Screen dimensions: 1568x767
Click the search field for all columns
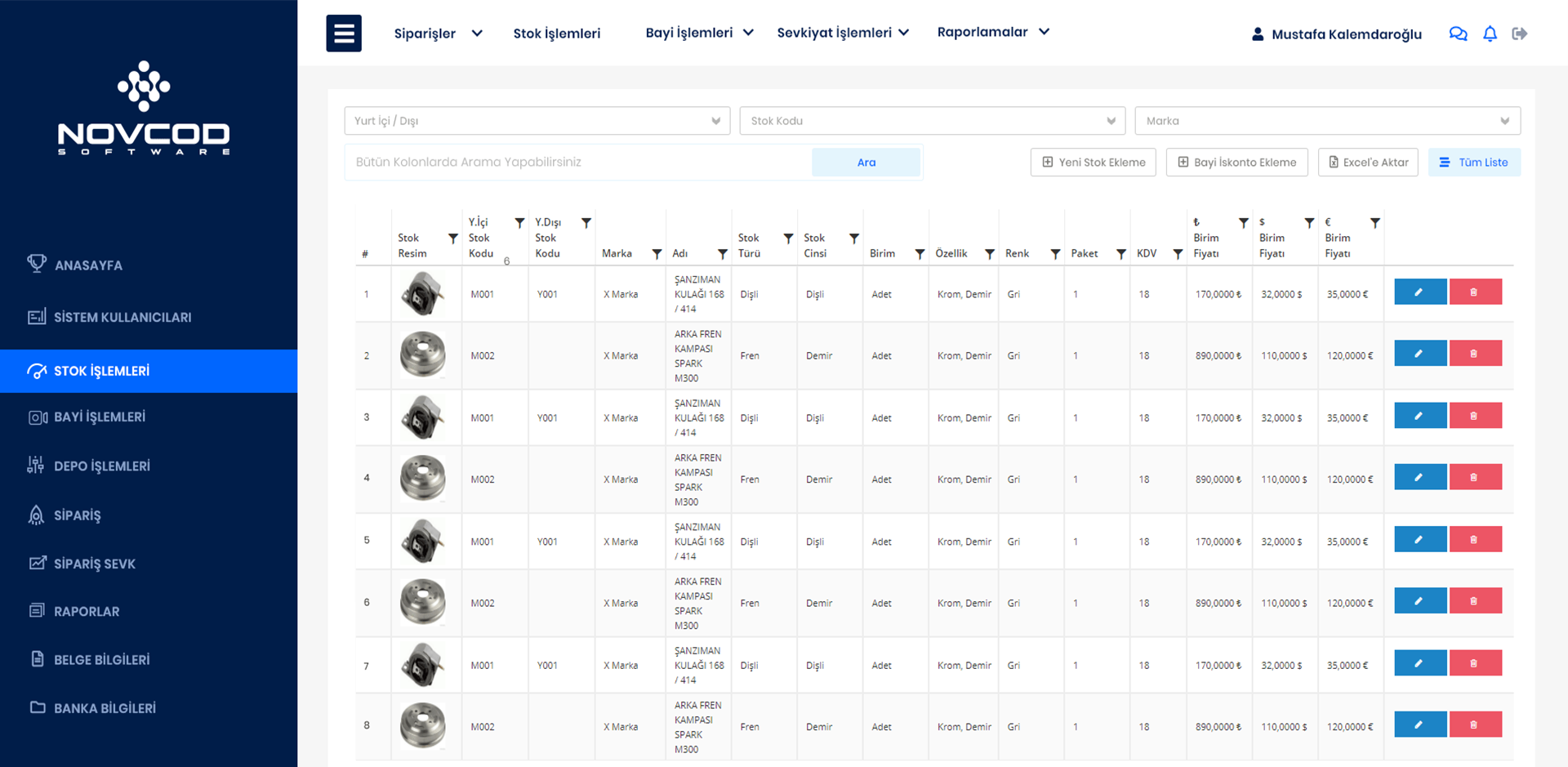(x=578, y=163)
